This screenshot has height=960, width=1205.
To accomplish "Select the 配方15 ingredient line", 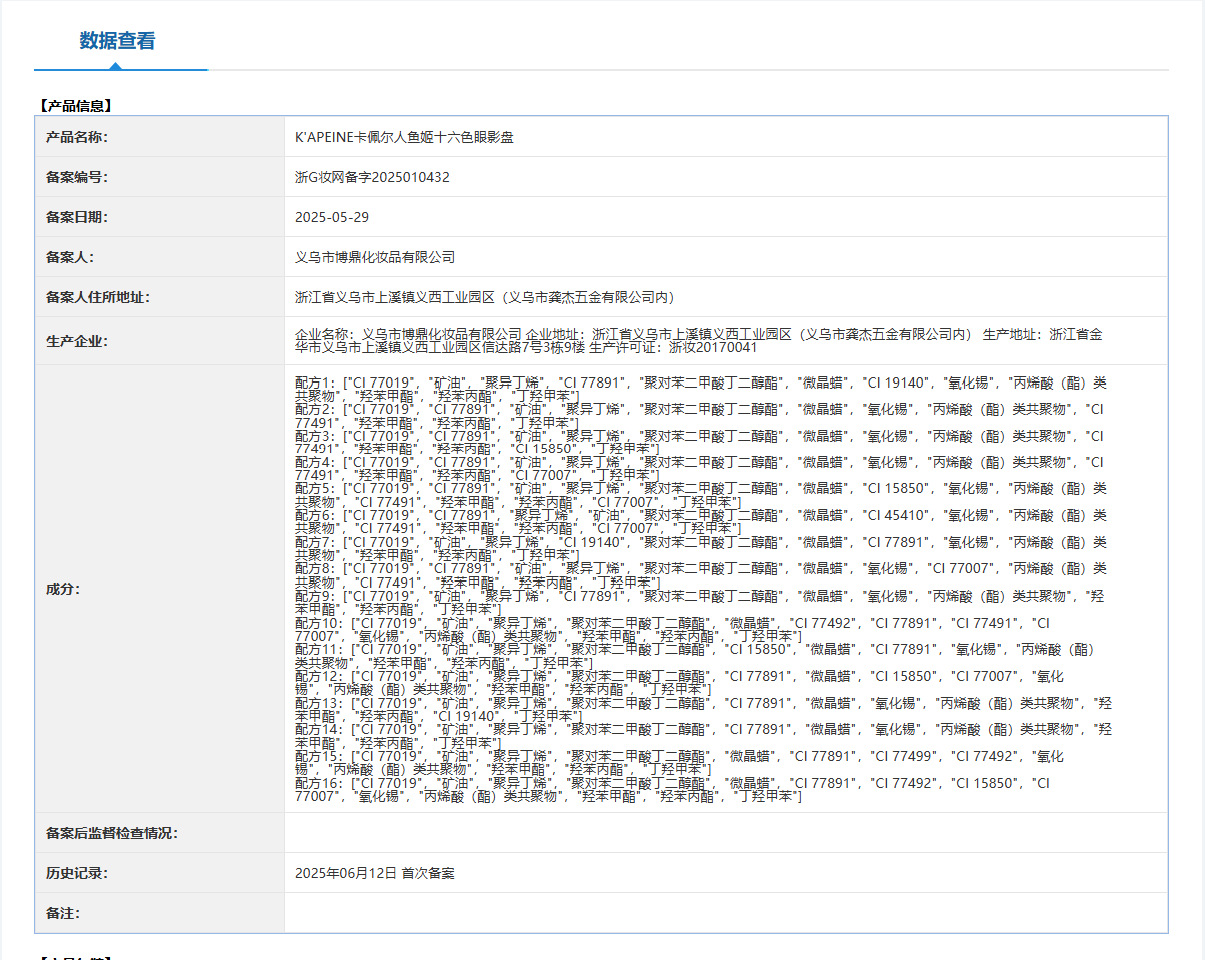I will point(680,763).
